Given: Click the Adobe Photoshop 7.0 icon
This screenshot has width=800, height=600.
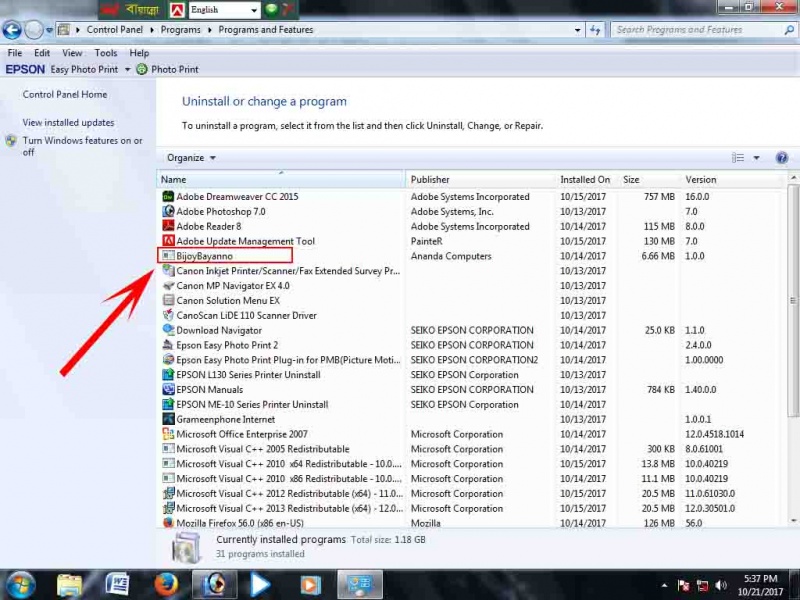Looking at the screenshot, I should tap(168, 211).
